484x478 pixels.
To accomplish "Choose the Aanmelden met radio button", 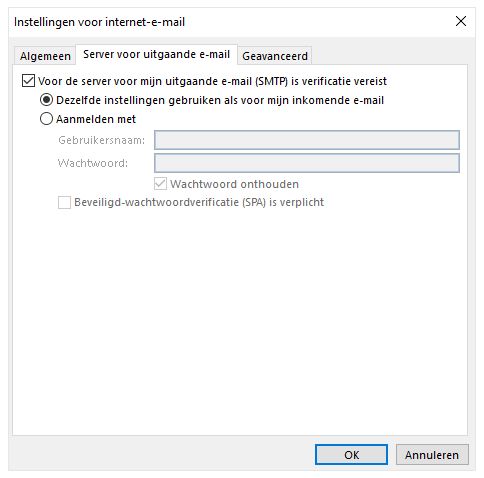I will [x=46, y=119].
